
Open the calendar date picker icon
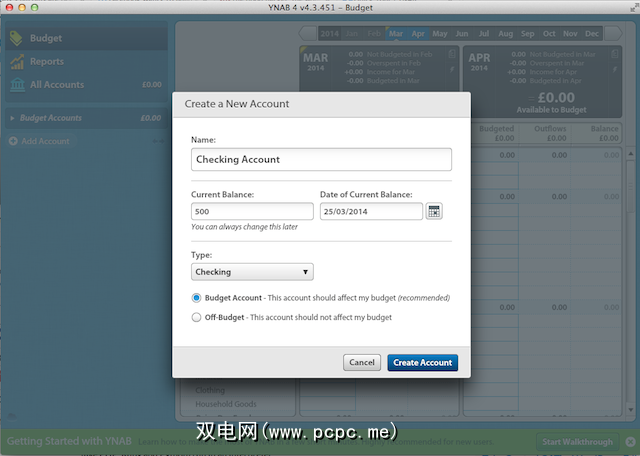[x=434, y=211]
